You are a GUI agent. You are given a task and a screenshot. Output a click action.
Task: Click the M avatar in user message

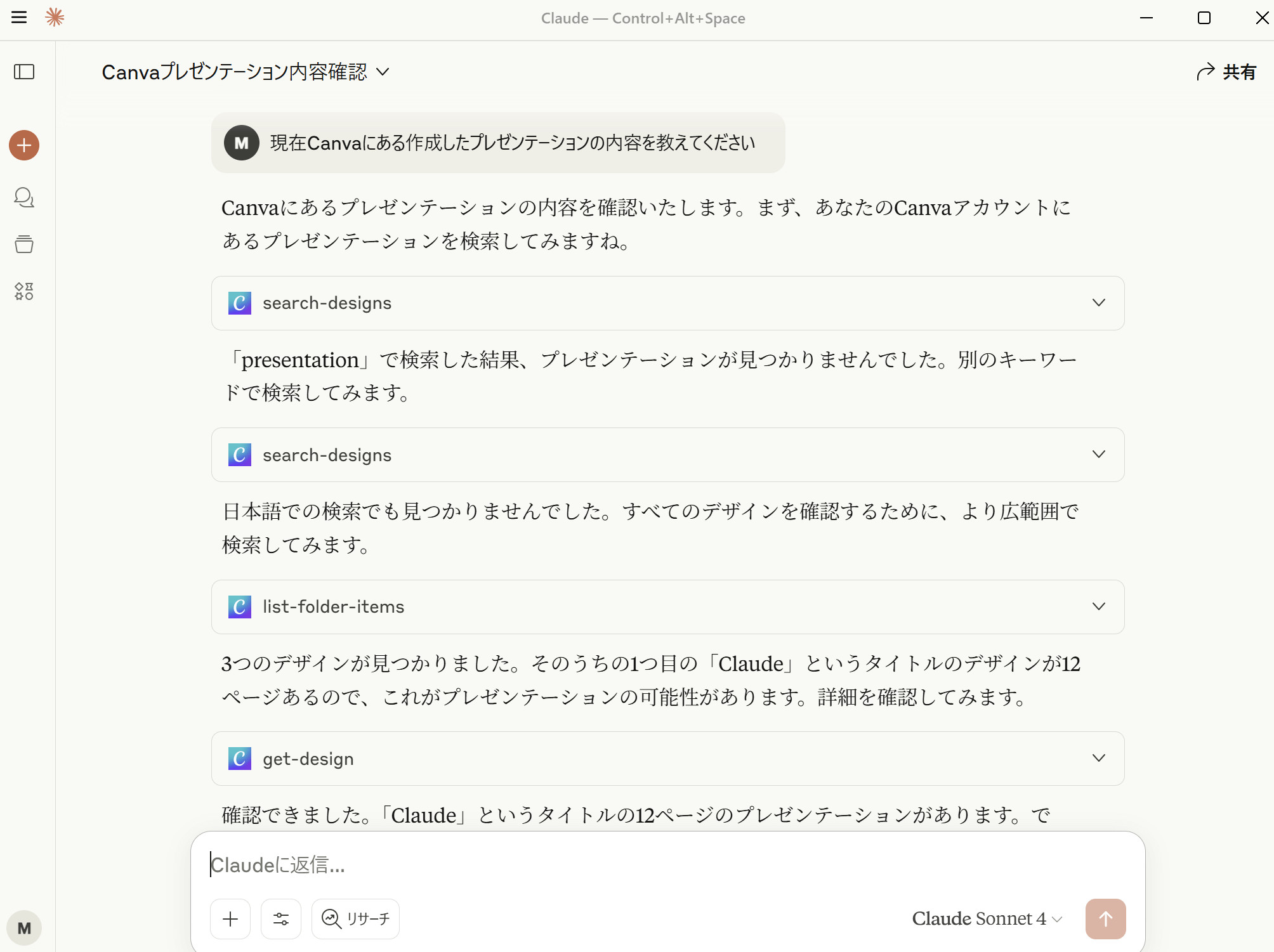(242, 143)
